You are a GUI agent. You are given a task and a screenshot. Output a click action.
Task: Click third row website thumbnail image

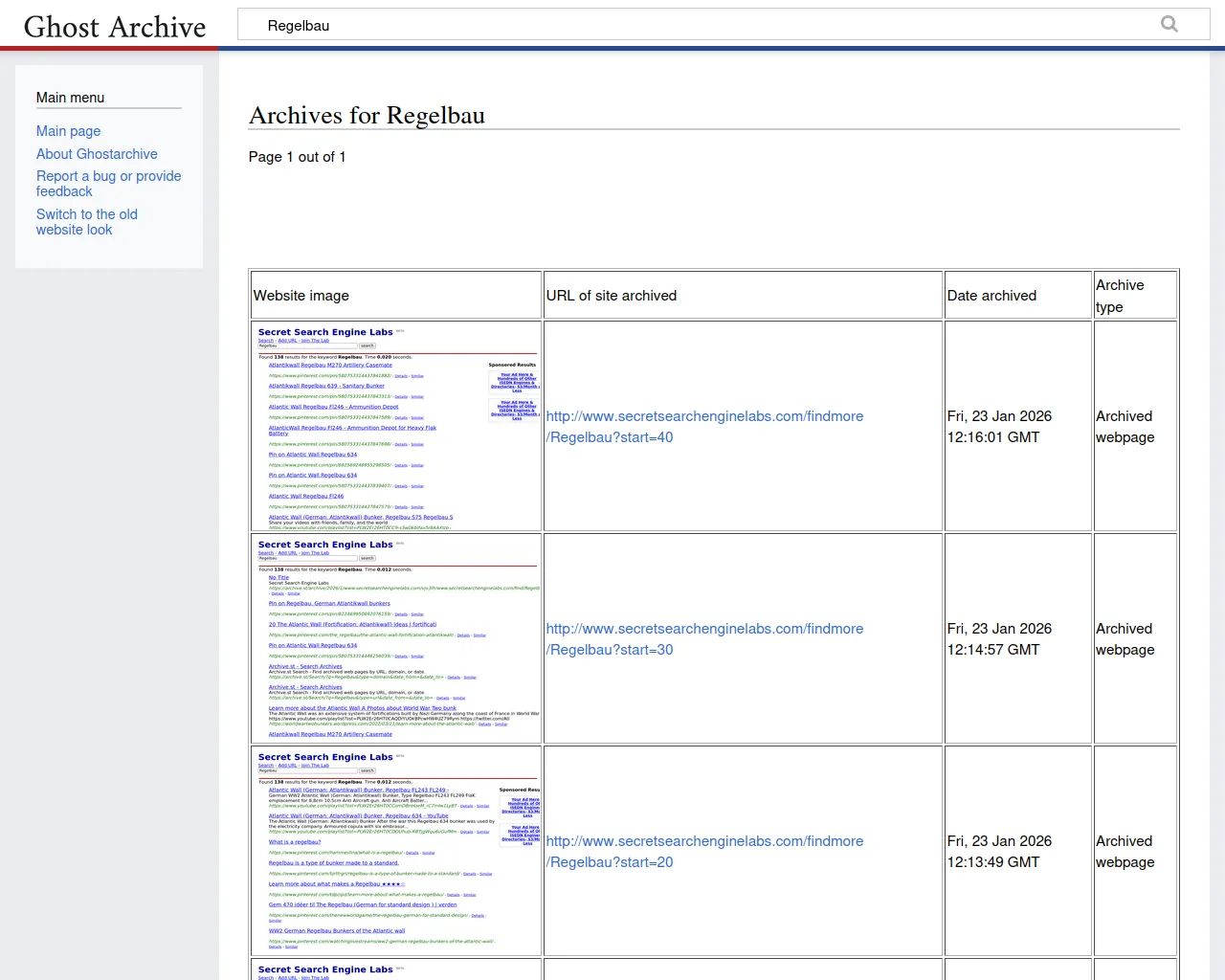(396, 852)
